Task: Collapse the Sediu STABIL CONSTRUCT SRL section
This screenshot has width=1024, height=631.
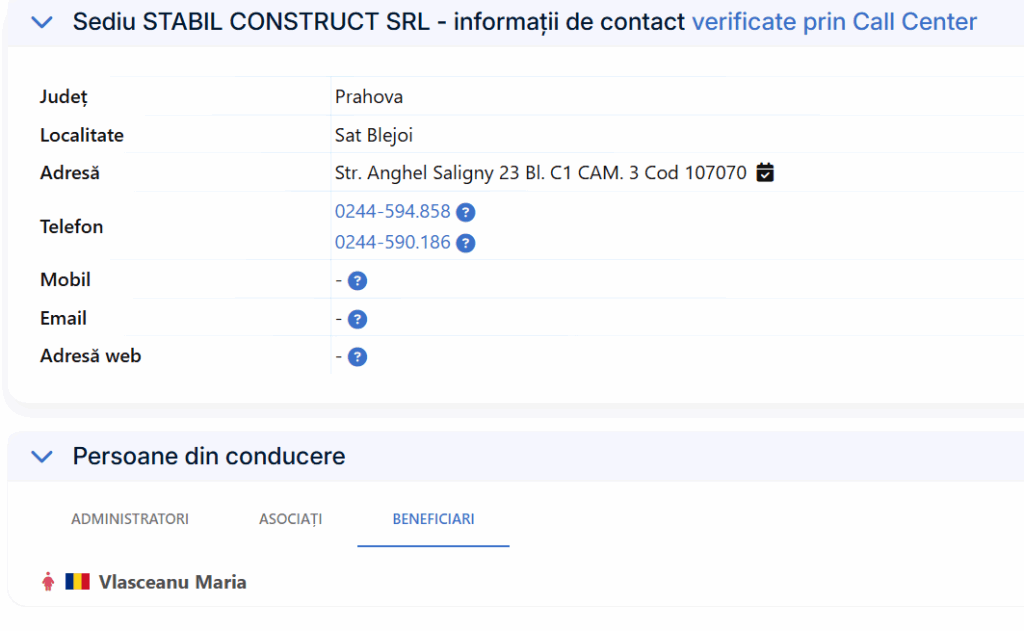Action: point(42,22)
